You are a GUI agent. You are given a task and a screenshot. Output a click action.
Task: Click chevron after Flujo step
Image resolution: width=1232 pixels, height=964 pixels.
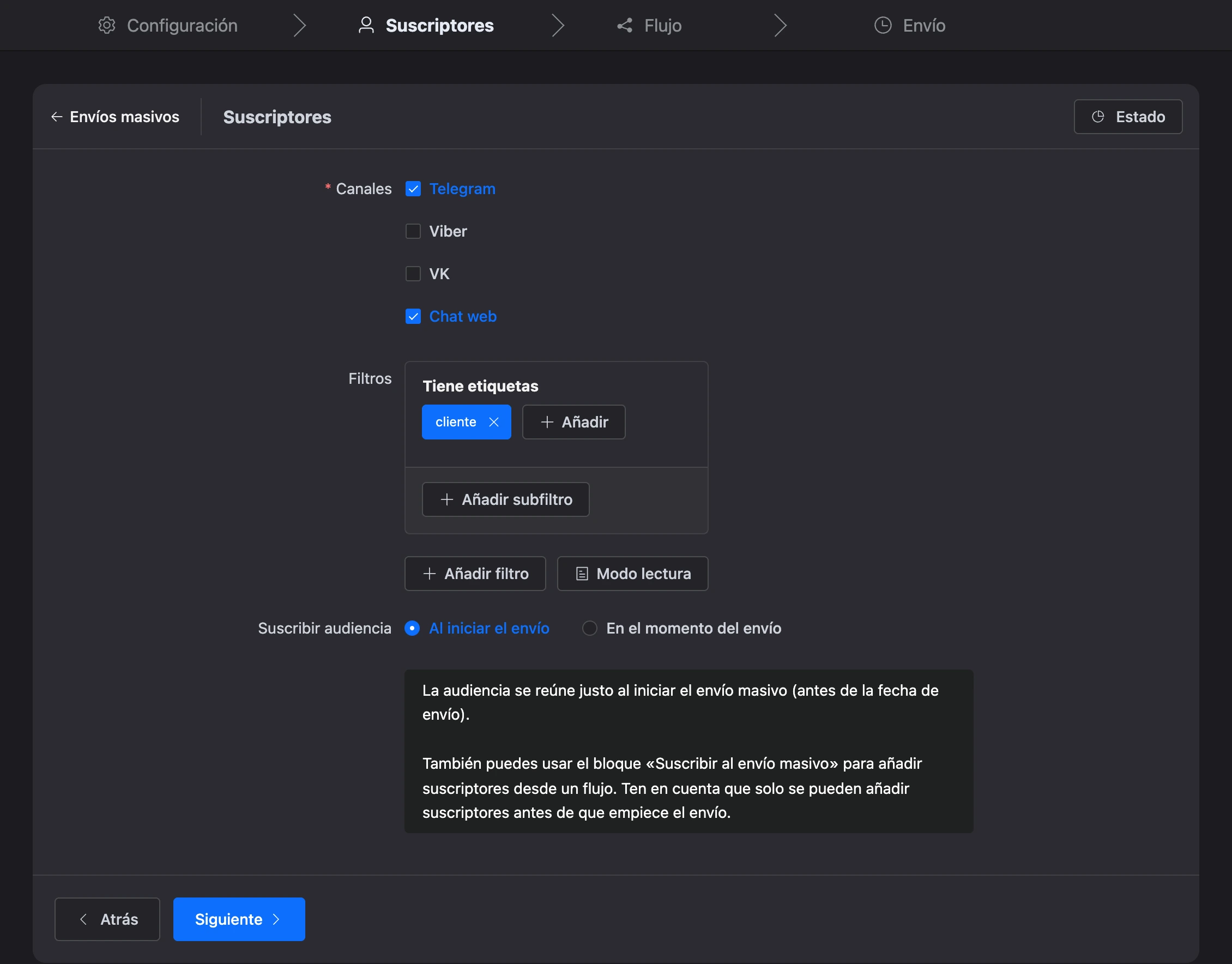(781, 26)
